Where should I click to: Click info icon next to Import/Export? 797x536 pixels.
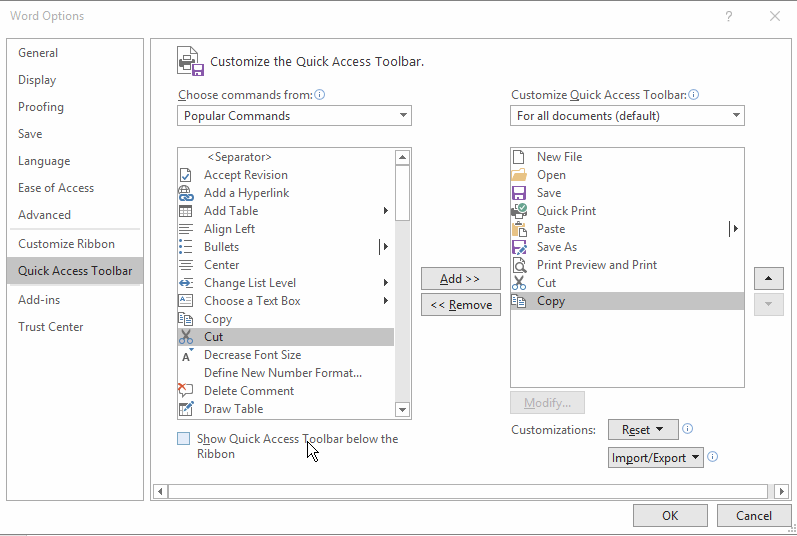[x=713, y=457]
